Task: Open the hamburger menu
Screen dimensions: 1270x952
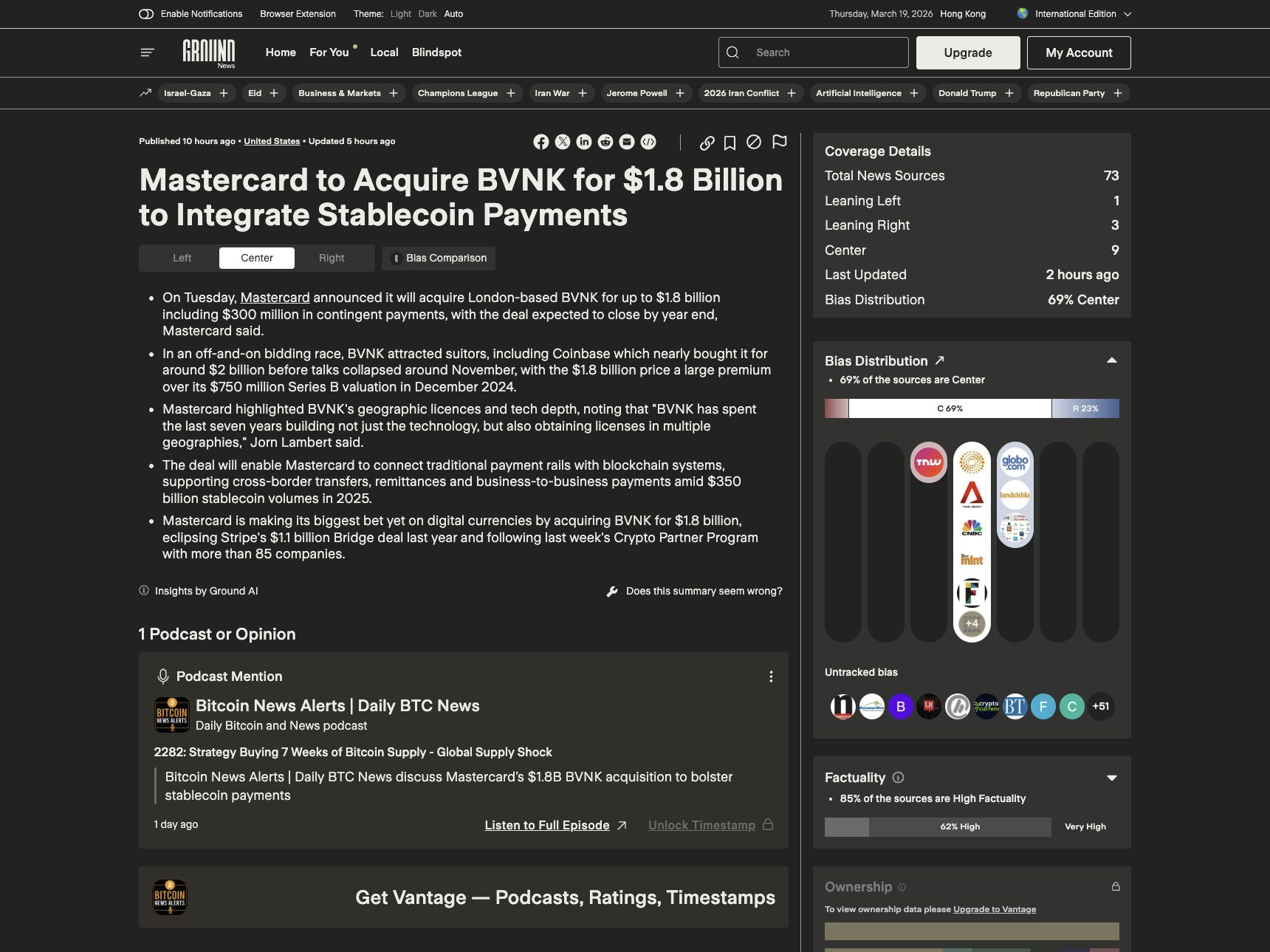Action: (148, 52)
